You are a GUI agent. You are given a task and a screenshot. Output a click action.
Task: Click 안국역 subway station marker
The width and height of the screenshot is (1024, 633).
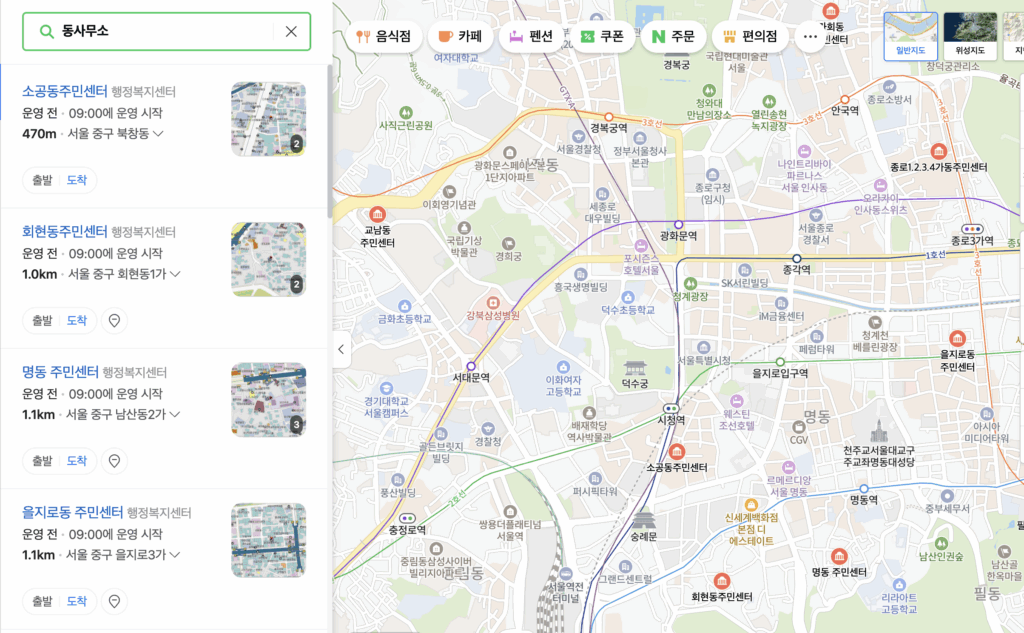(x=844, y=100)
